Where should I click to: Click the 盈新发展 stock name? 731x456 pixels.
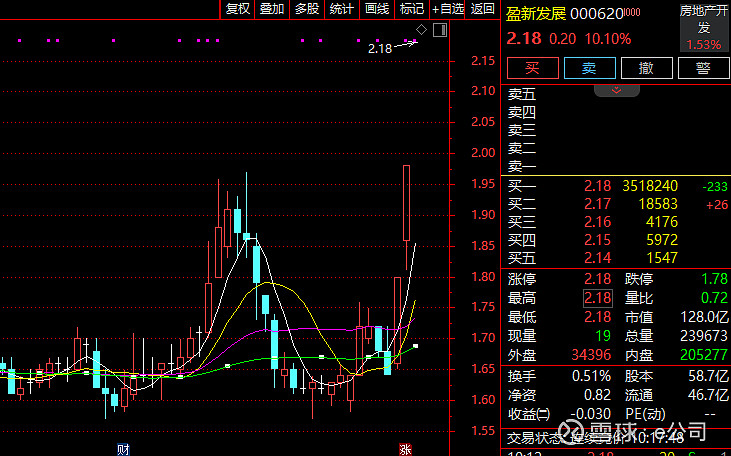point(537,14)
